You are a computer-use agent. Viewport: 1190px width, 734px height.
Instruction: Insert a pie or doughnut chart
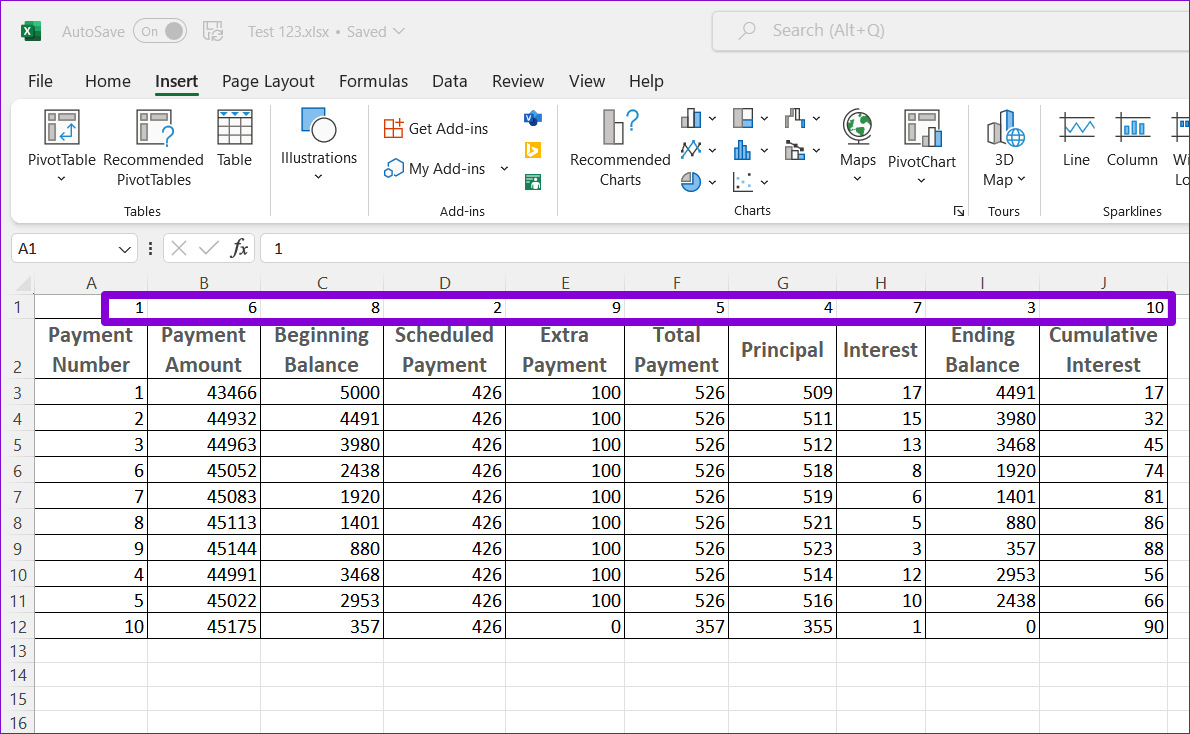pos(691,182)
